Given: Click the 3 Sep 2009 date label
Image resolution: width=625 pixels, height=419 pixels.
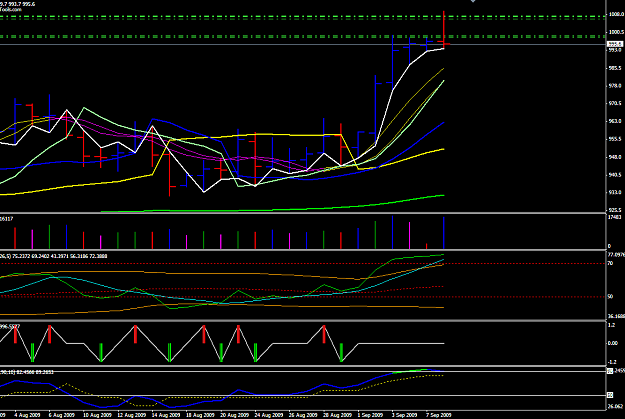Looking at the screenshot, I should [404, 415].
